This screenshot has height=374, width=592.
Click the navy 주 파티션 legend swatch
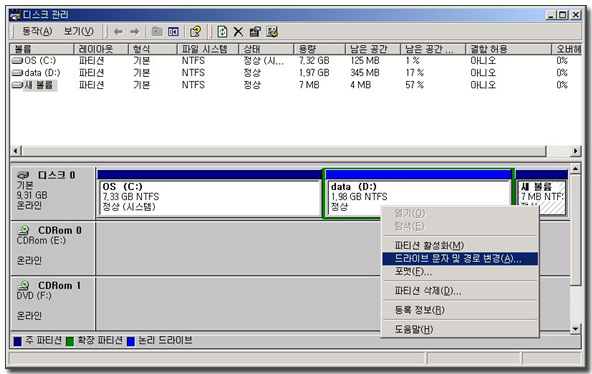[18, 341]
